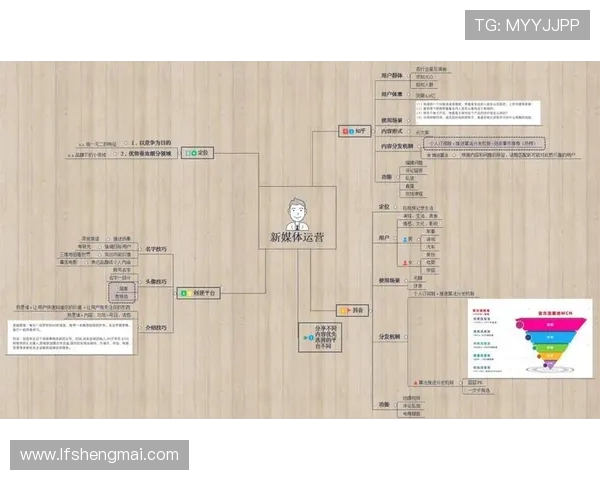Viewport: 600px width, 480px height.
Task: Click the www.lfshengmai.com watermark link
Action: point(99,455)
